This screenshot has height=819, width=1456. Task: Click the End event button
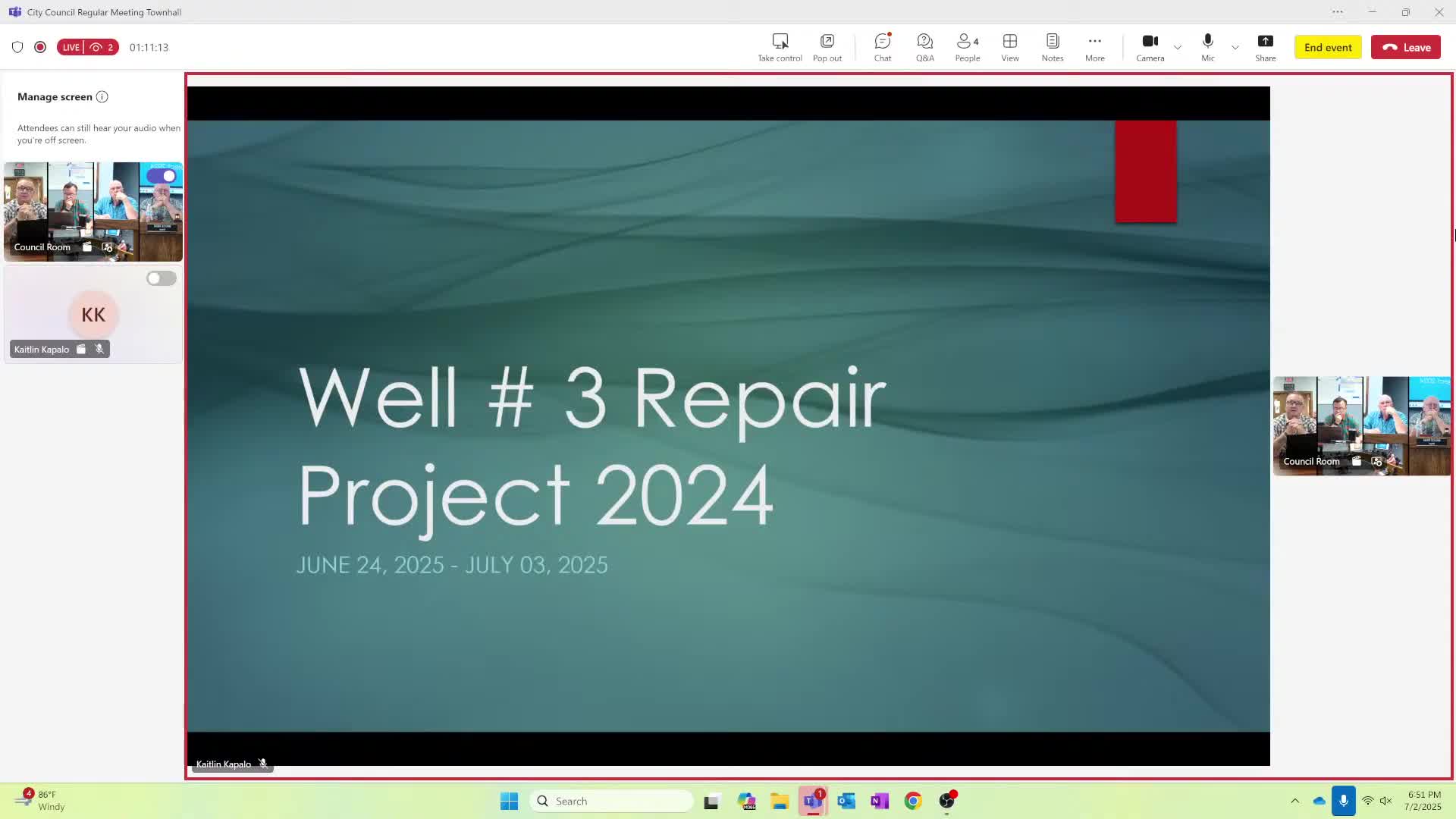point(1327,47)
